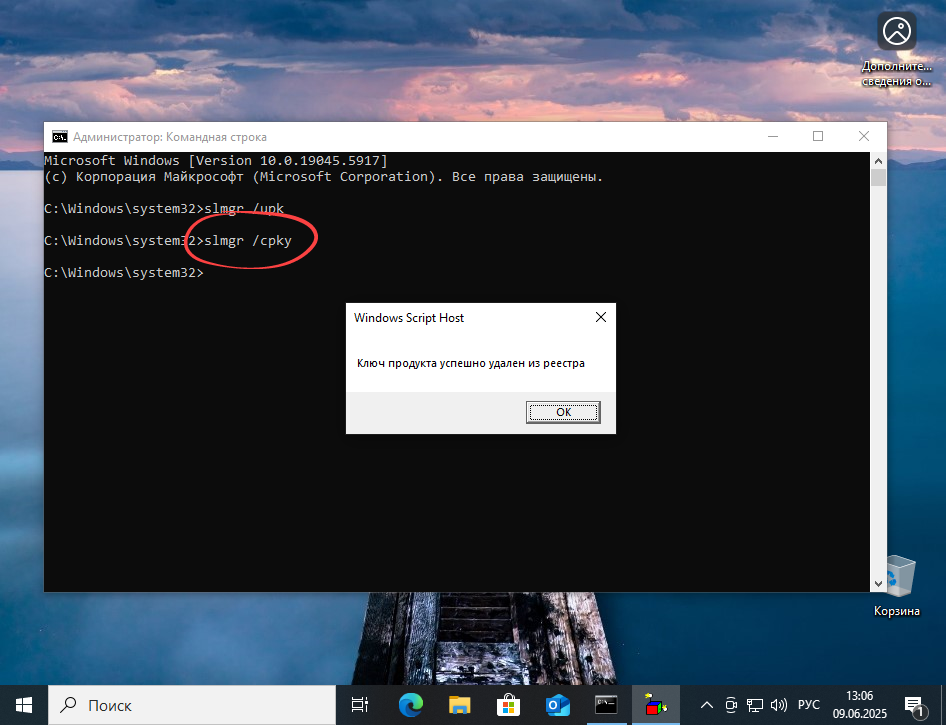The height and width of the screenshot is (725, 946).
Task: Open Microsoft Edge from the taskbar
Action: click(410, 705)
